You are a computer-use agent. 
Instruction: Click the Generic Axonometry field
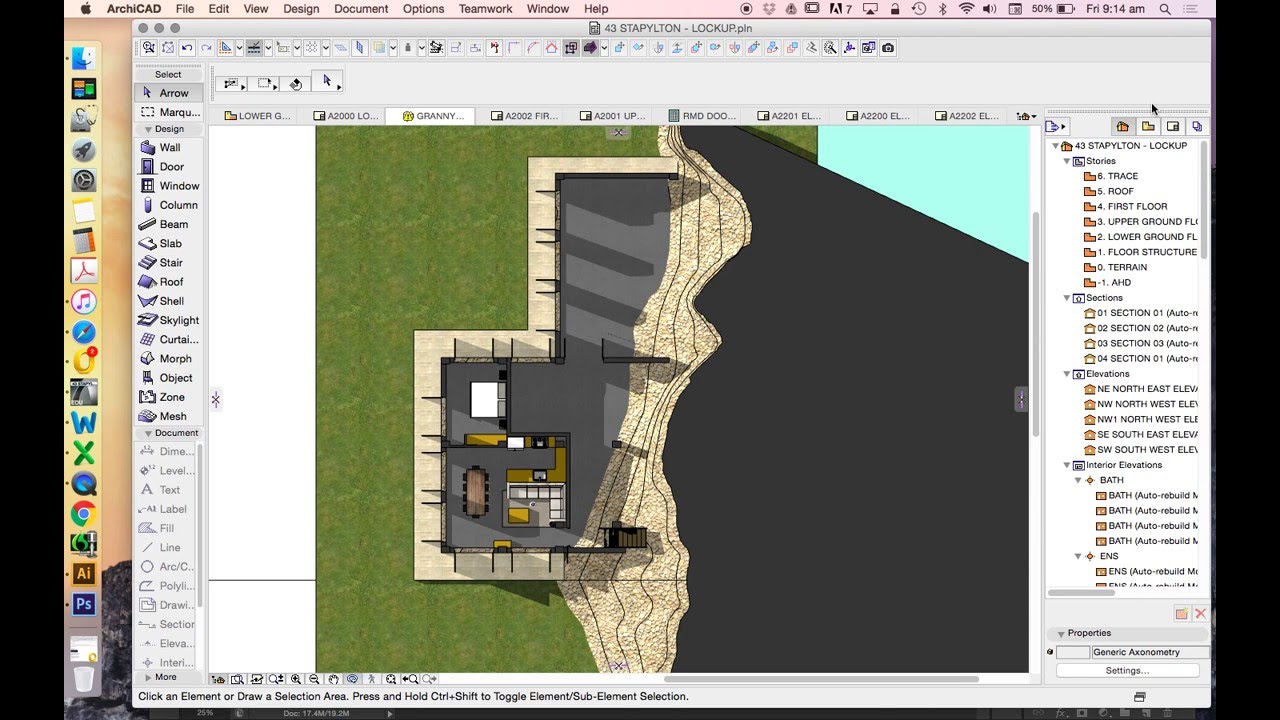[x=1150, y=652]
